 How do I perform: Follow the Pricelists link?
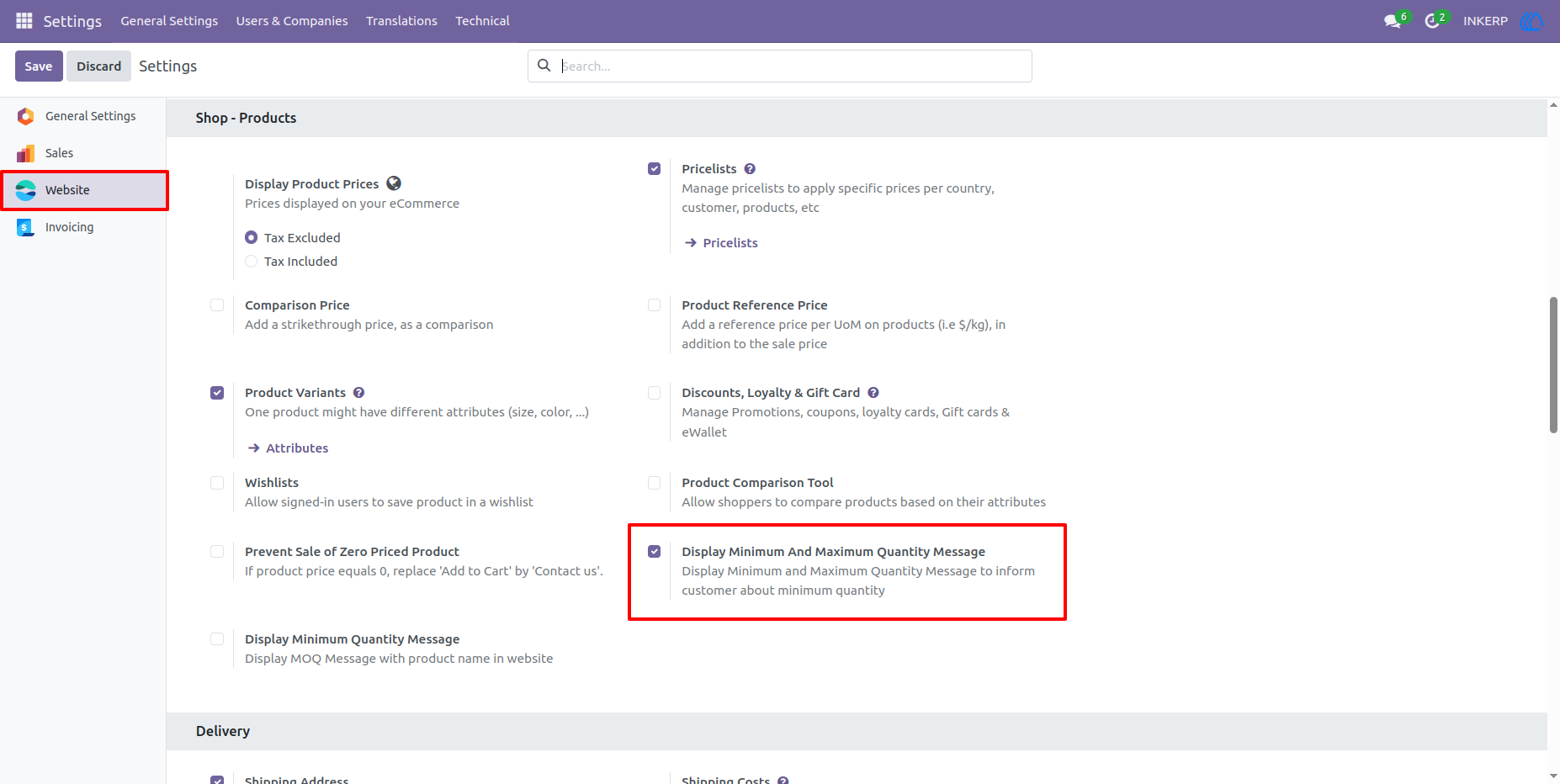click(730, 243)
